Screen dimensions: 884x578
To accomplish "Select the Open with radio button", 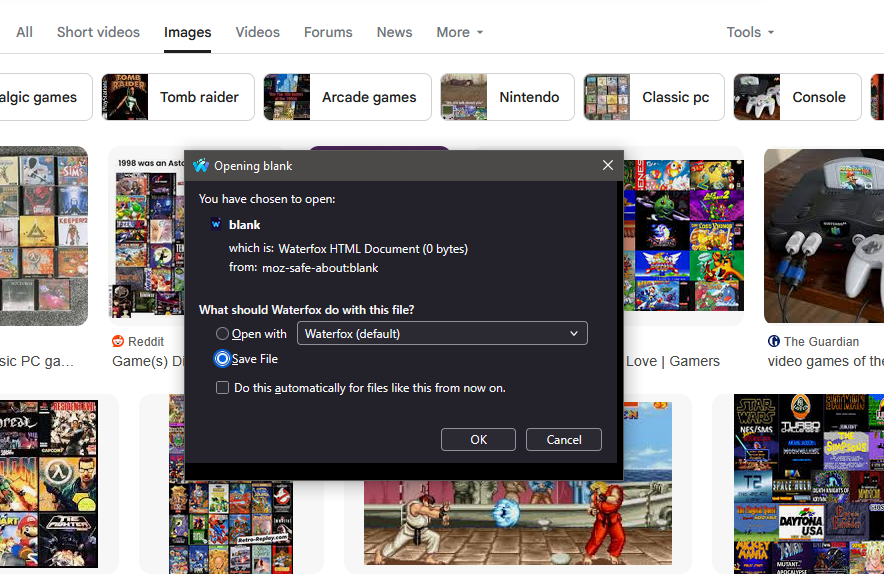I will [222, 334].
